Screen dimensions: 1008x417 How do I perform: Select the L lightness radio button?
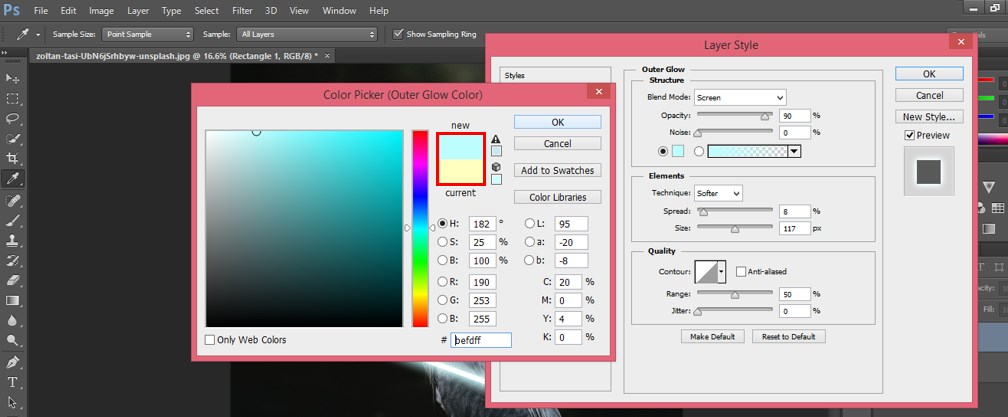click(530, 224)
